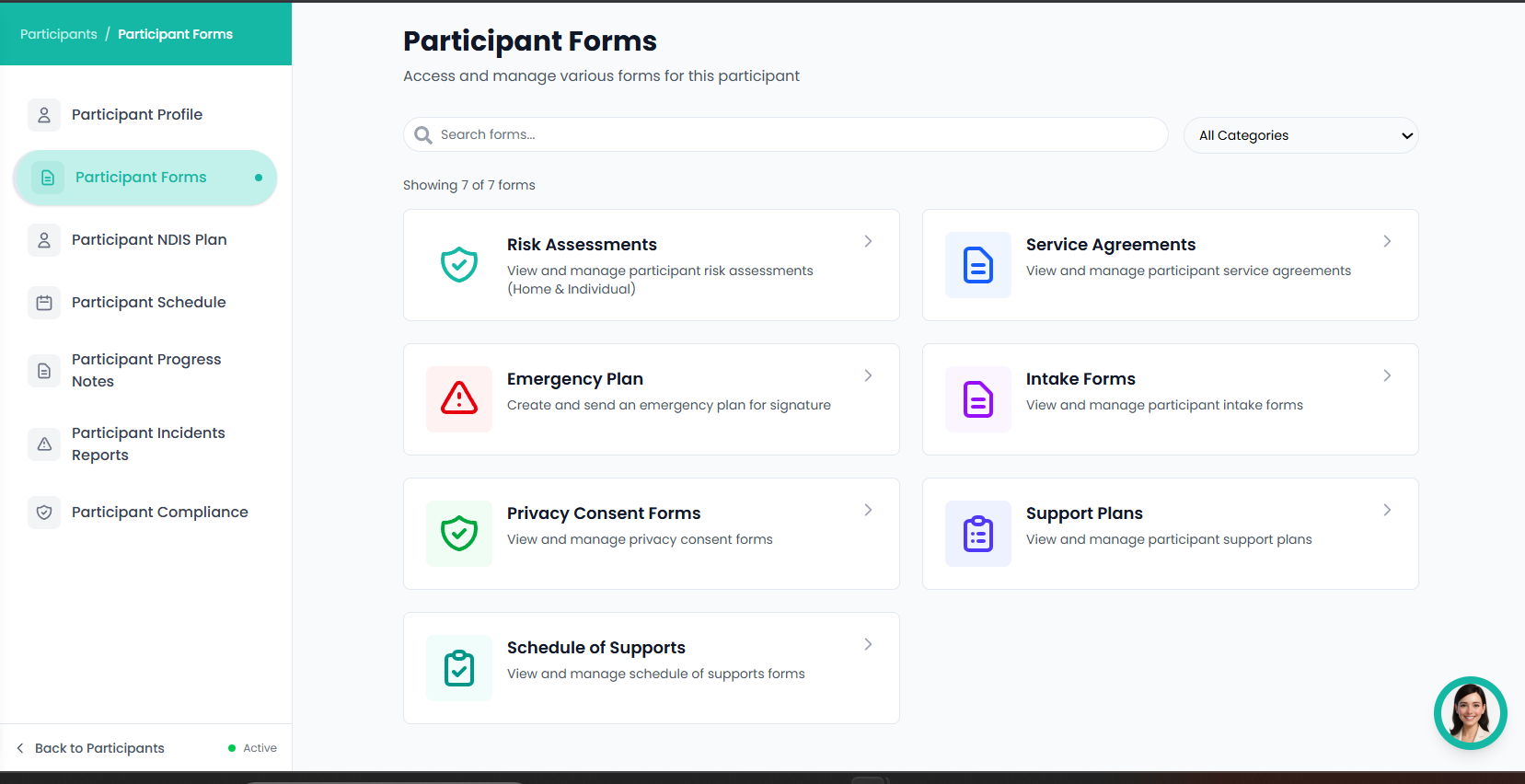Click the Participant Profile person icon

[x=43, y=114]
